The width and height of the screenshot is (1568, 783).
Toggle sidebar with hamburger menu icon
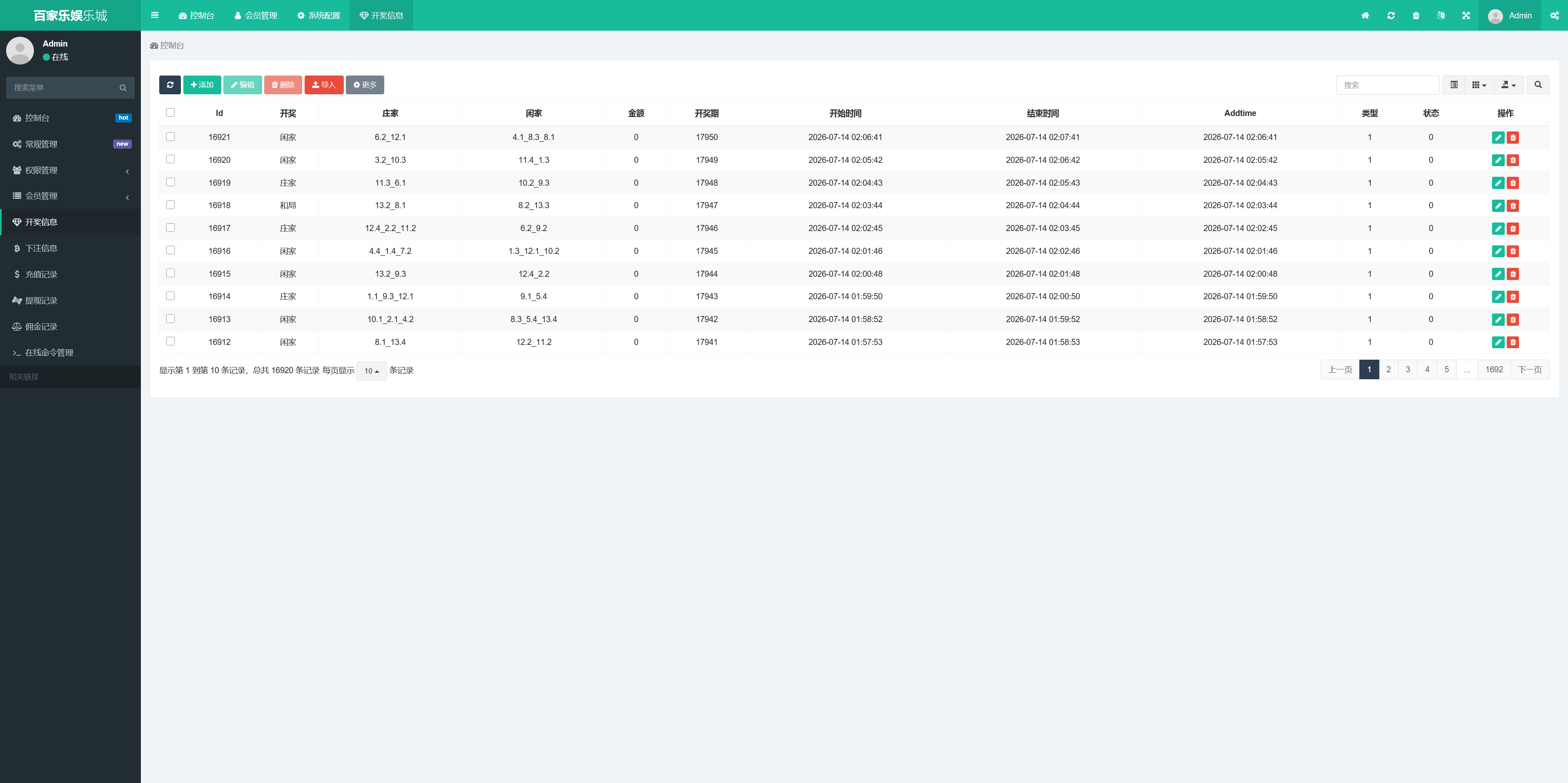(x=155, y=15)
